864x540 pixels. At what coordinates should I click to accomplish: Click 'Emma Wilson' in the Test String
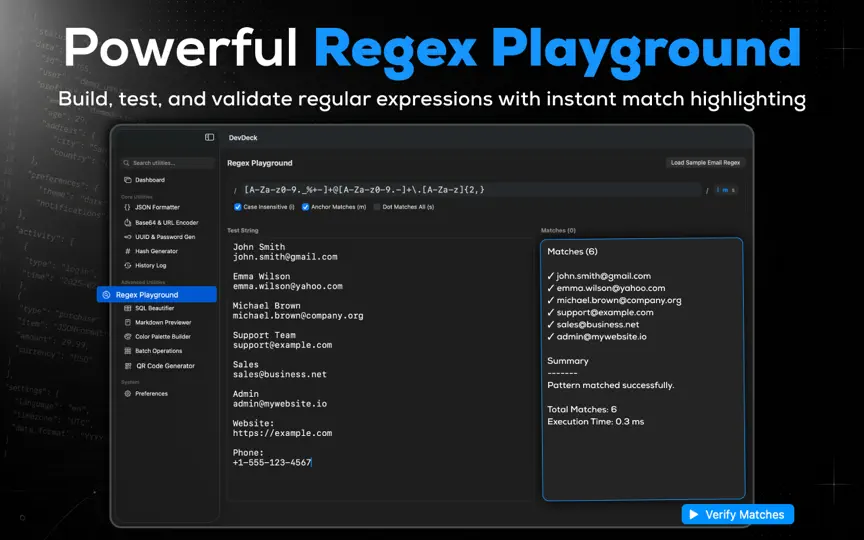pyautogui.click(x=261, y=276)
